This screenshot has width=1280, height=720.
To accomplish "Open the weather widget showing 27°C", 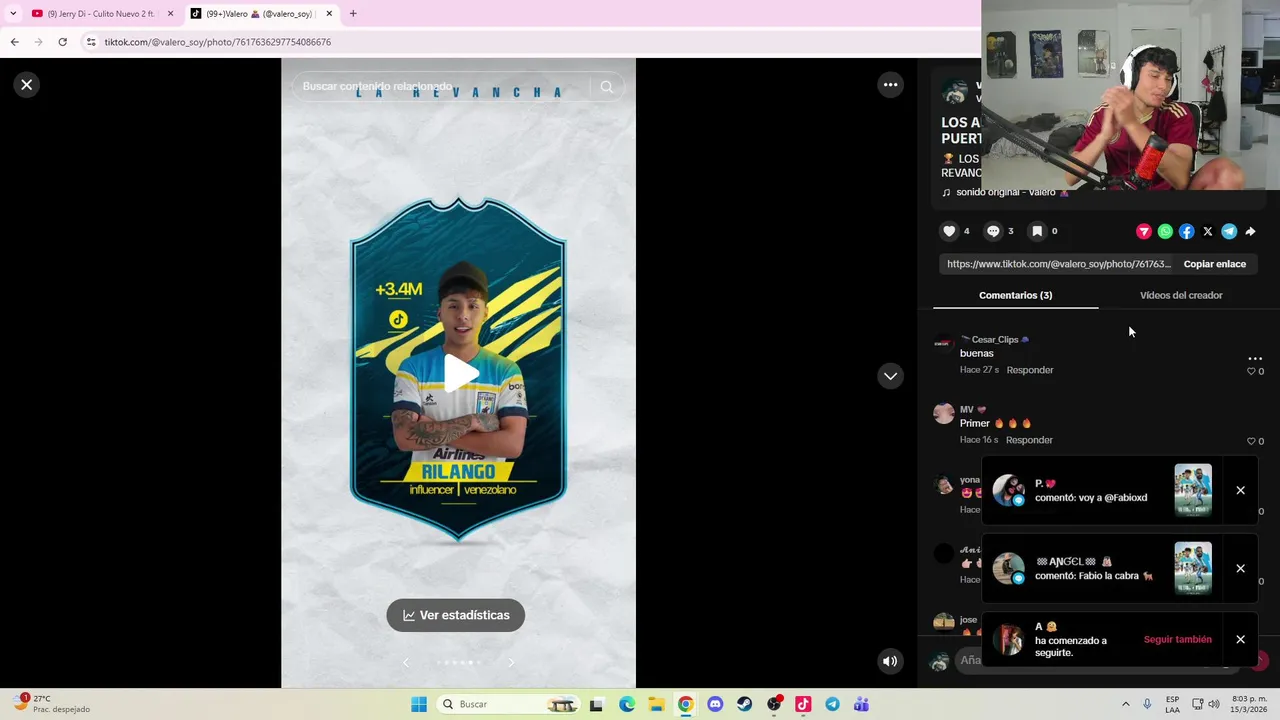I will pos(50,704).
